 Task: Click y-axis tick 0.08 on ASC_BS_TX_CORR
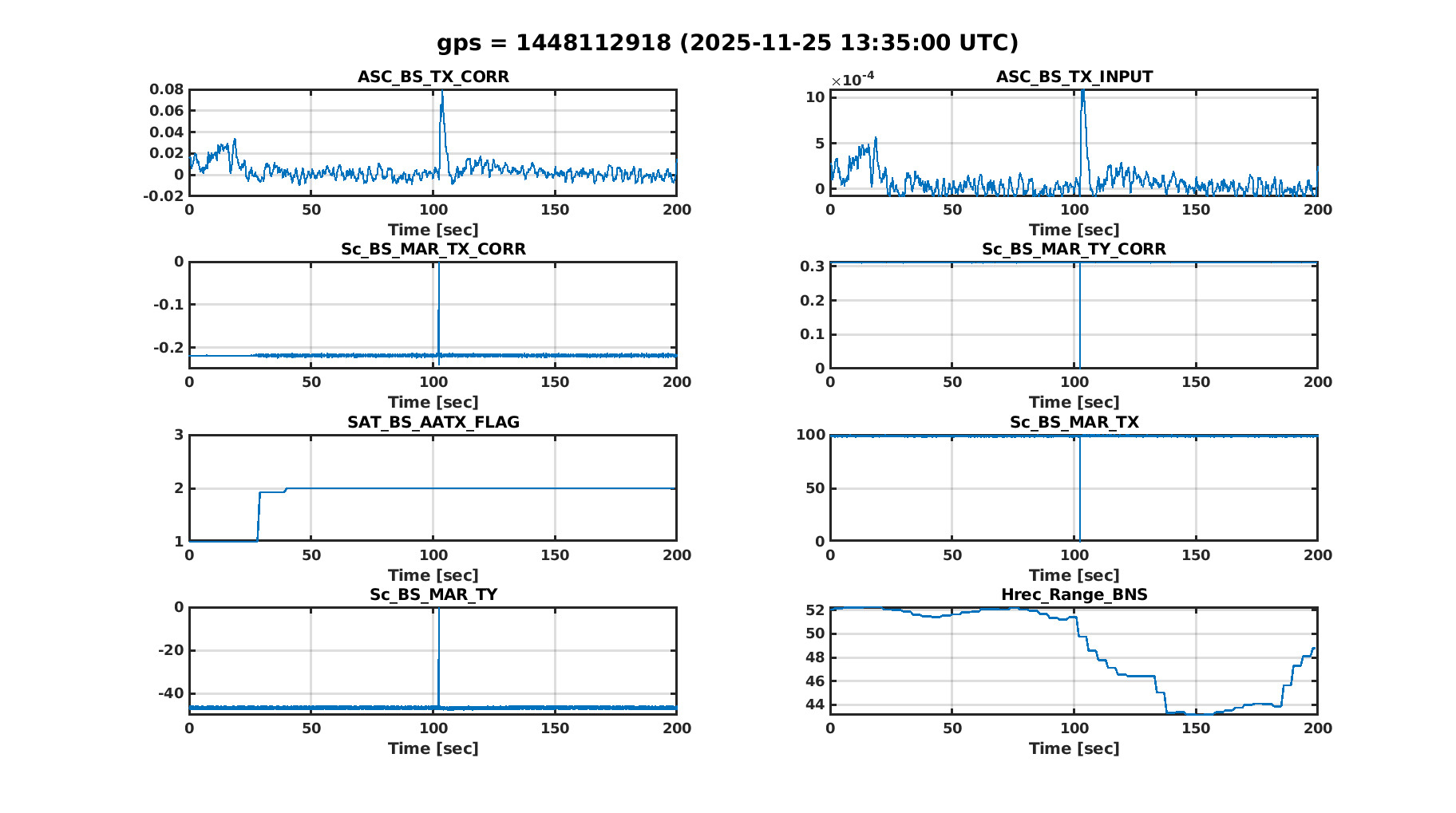click(166, 89)
